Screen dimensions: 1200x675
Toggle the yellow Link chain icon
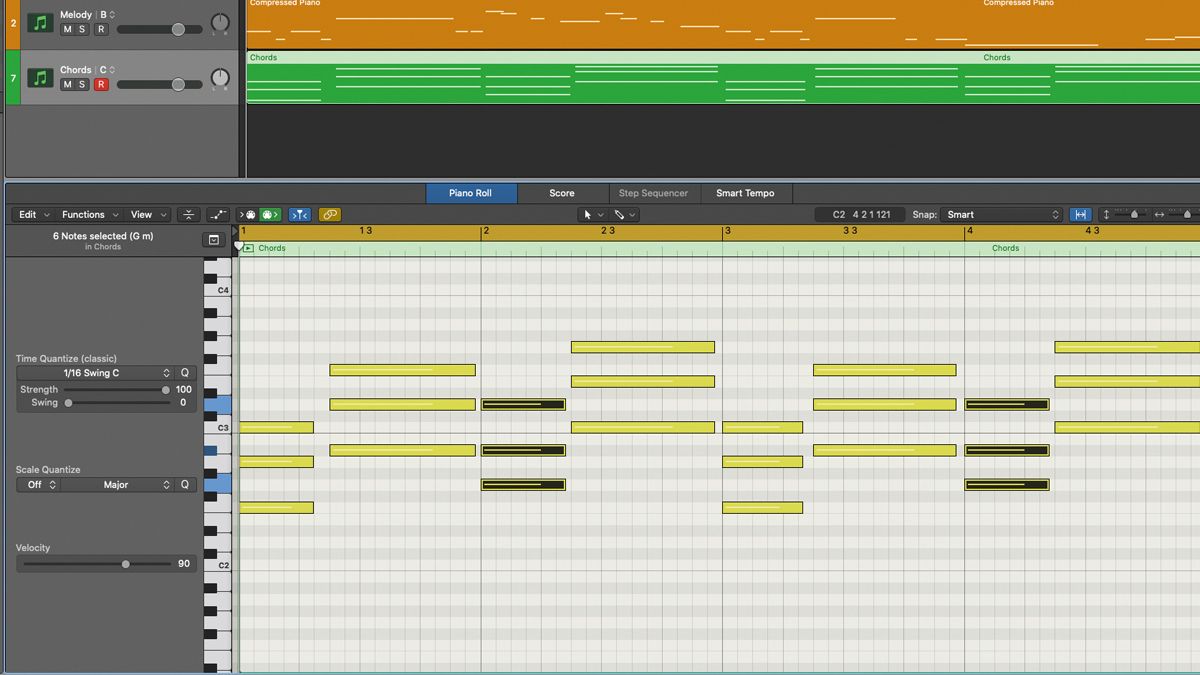(327, 214)
